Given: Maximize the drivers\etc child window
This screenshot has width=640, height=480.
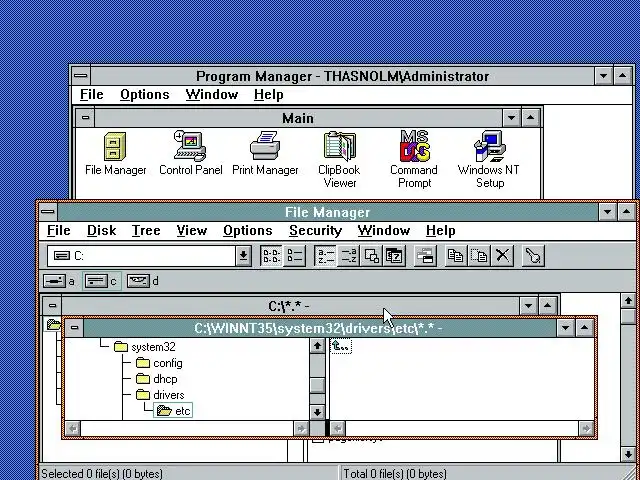Looking at the screenshot, I should point(584,327).
